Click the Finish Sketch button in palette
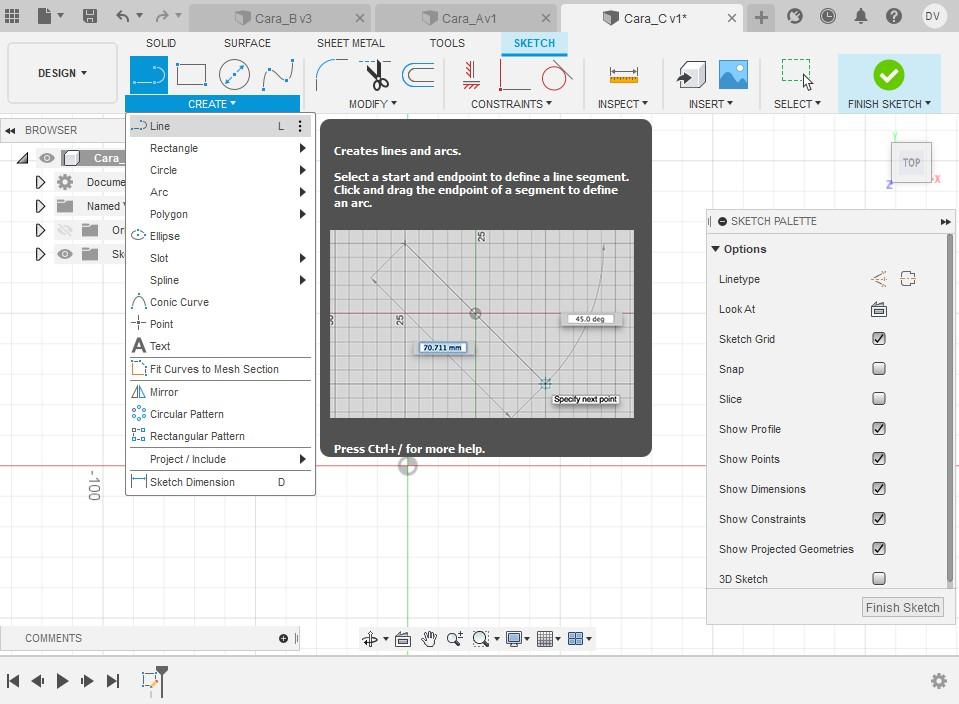Screen dimensions: 959x704 902,607
